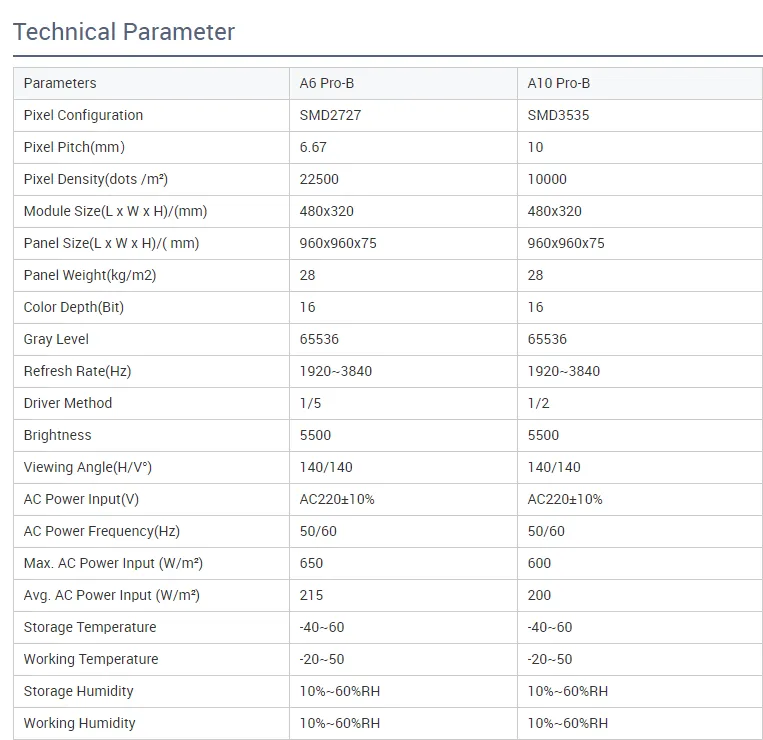
Task: Select the A6 Pro-B column header
Action: coord(327,83)
